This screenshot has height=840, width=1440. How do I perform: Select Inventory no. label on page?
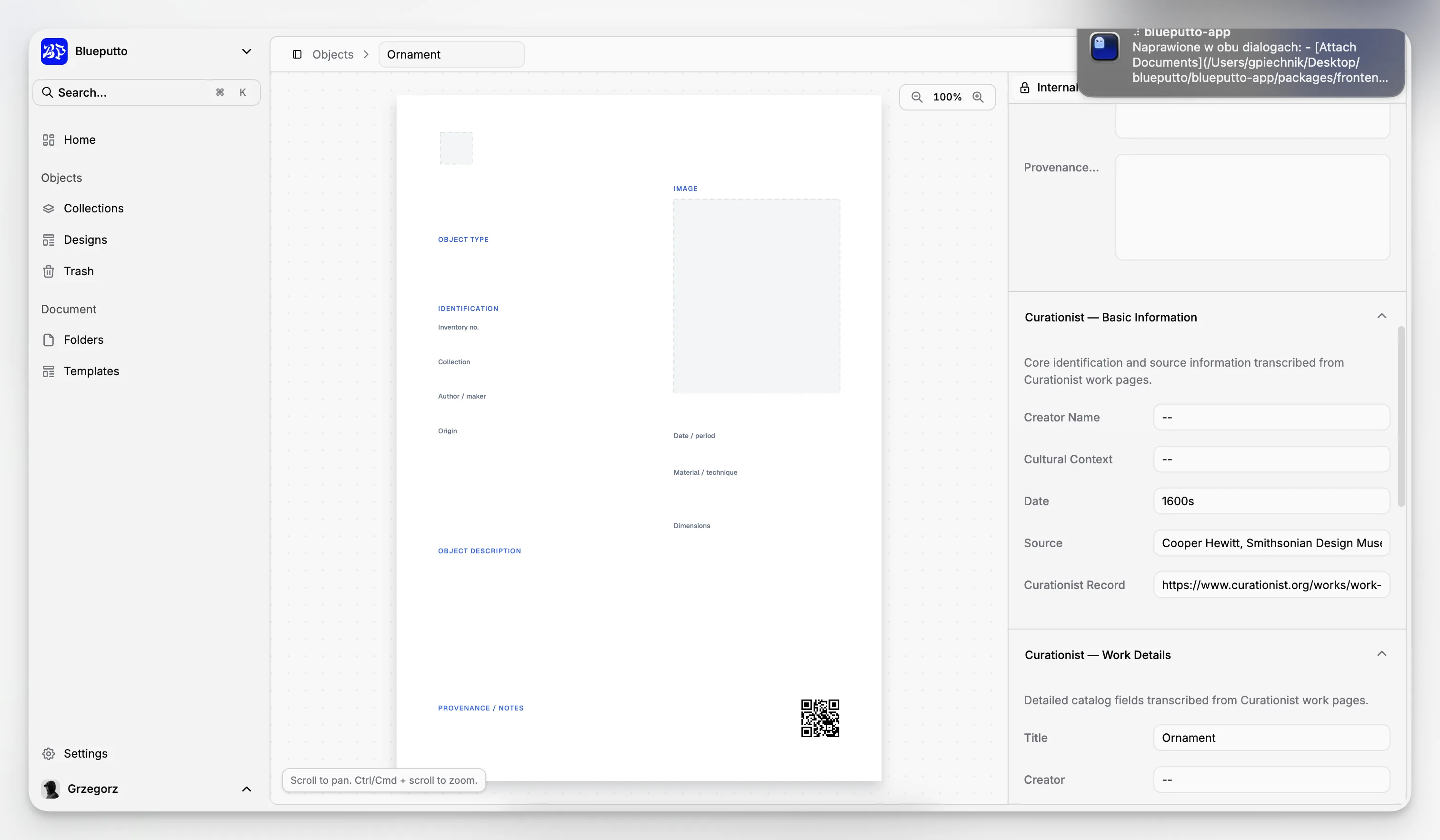pos(458,328)
